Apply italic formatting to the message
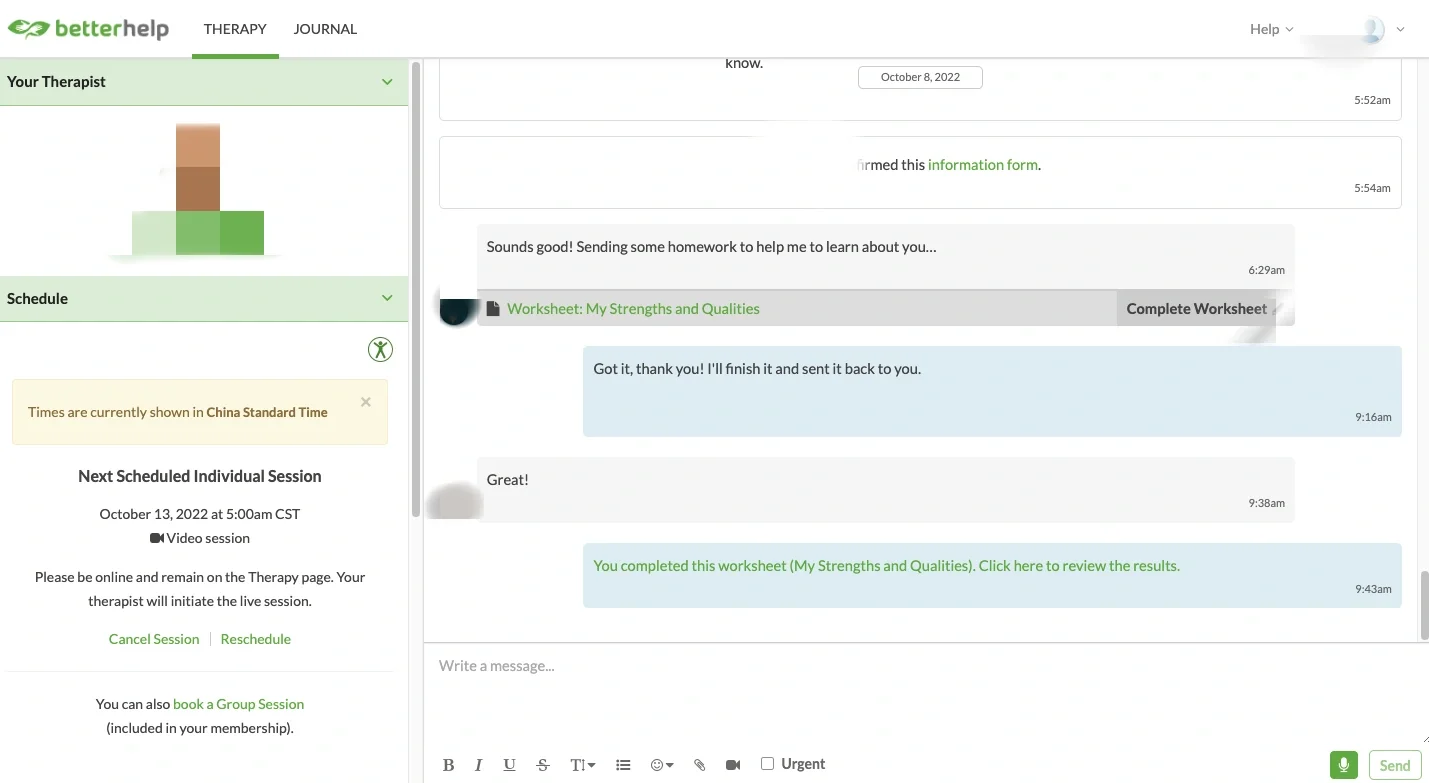Image resolution: width=1429 pixels, height=783 pixels. [x=478, y=765]
